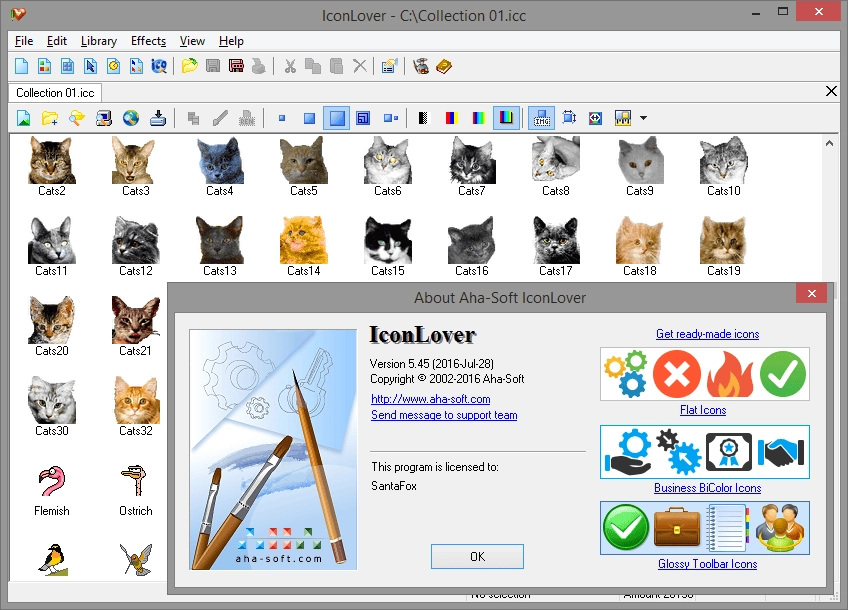Open the File menu
The height and width of the screenshot is (610, 848).
point(24,41)
